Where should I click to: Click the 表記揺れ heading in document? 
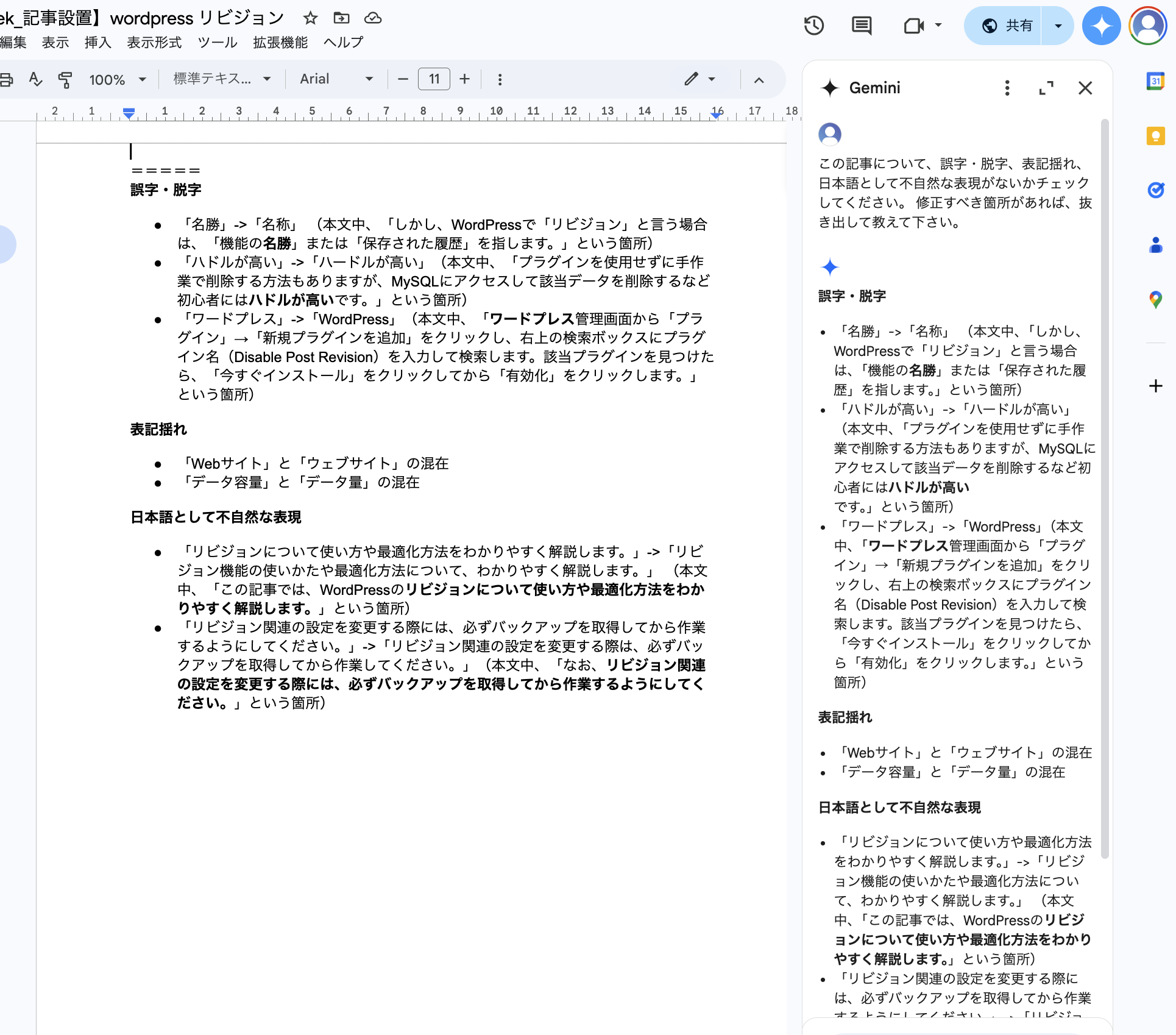point(158,430)
